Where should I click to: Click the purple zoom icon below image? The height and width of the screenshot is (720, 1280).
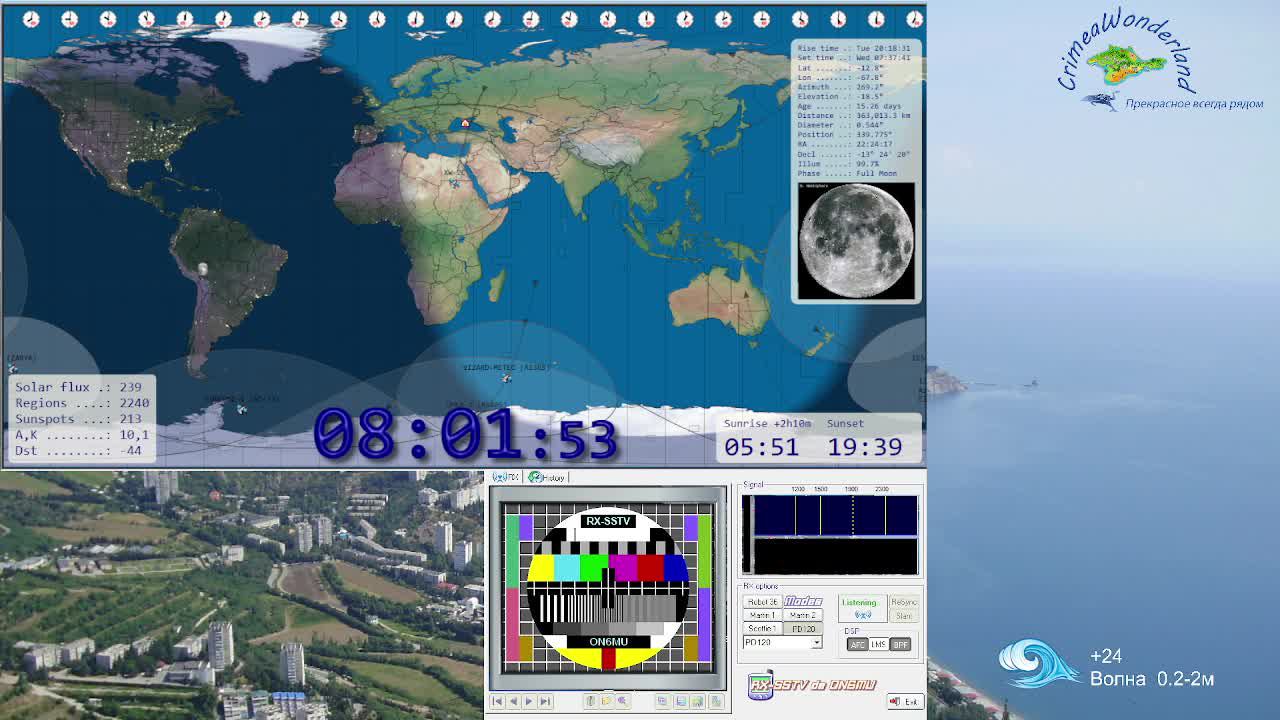click(622, 701)
